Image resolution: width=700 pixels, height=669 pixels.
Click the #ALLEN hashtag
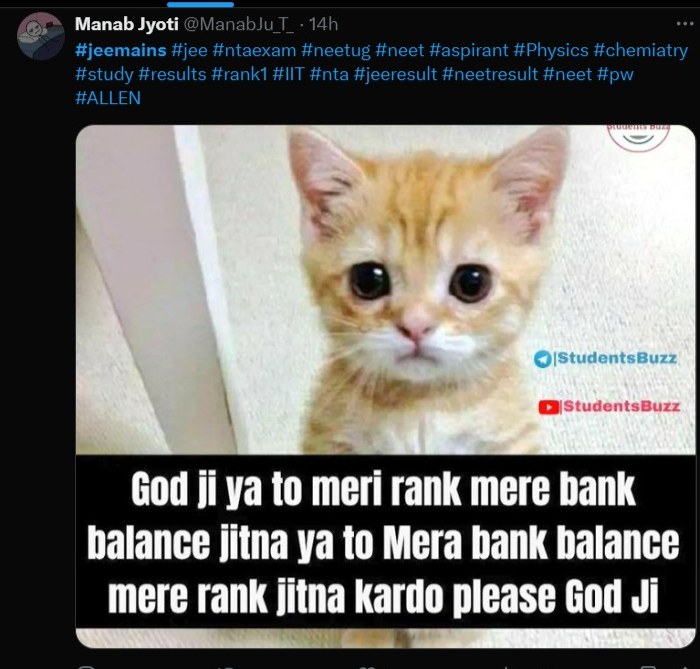tap(107, 98)
